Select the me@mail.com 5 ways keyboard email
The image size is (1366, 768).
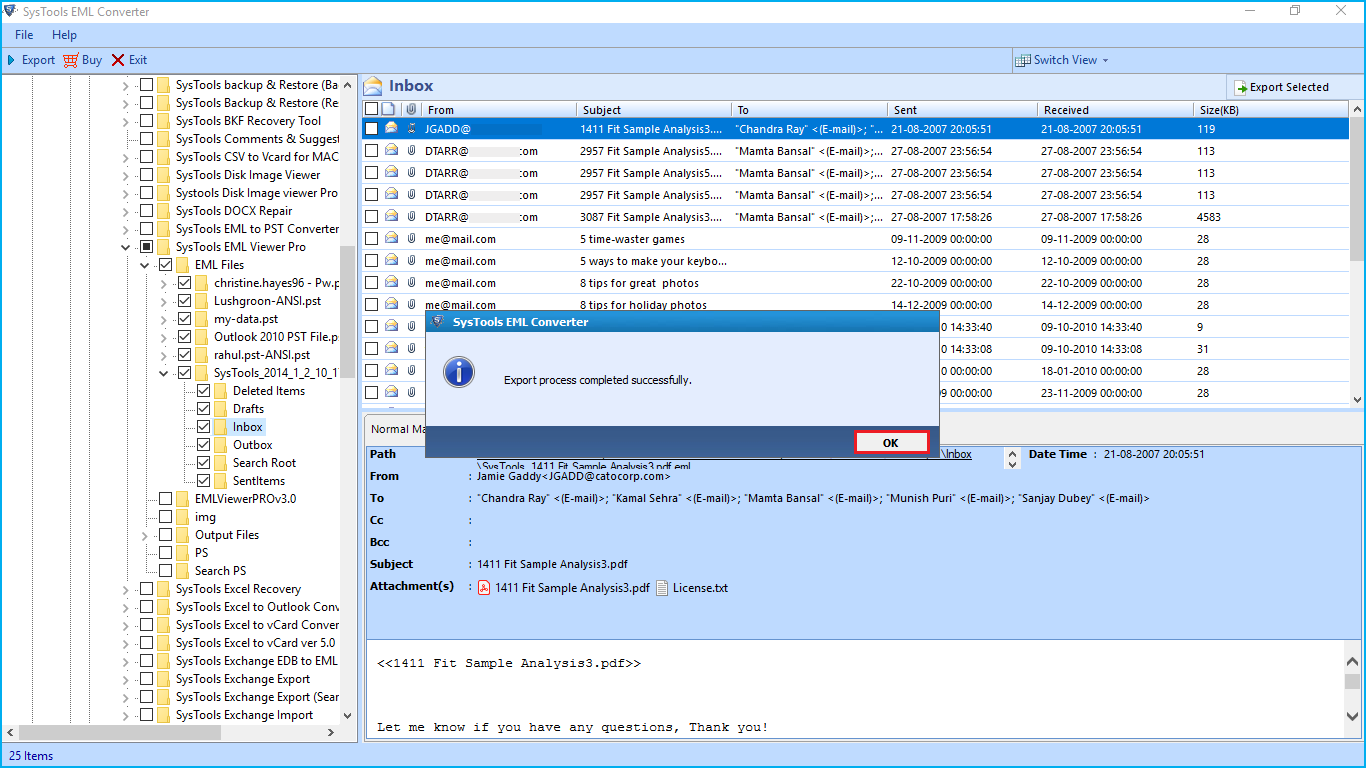coord(855,260)
